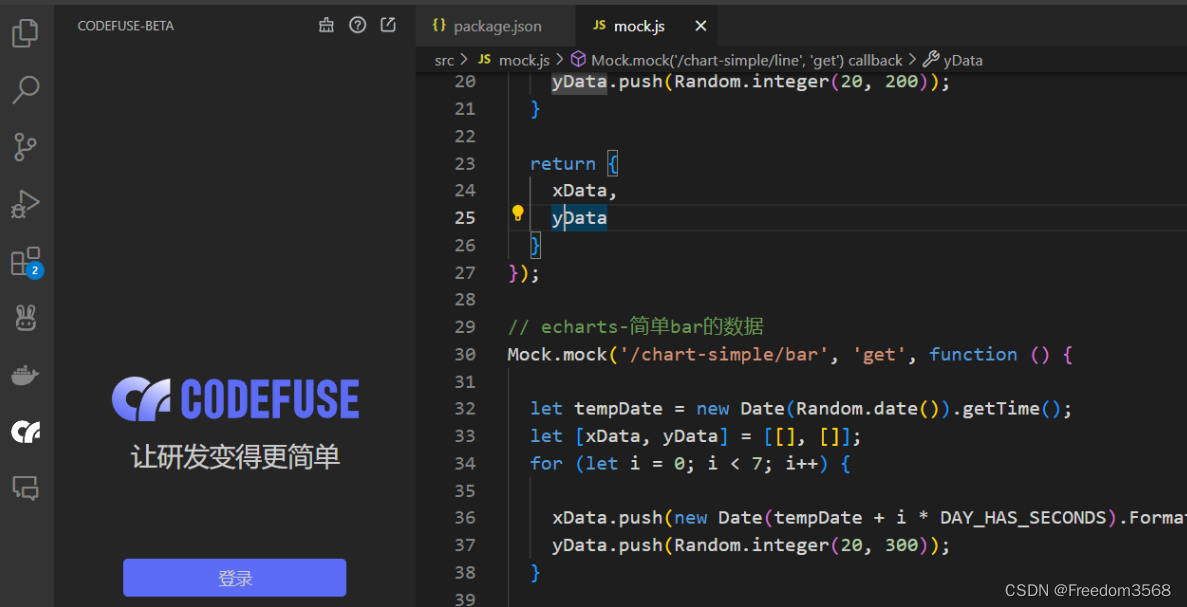
Task: Click the function keyword on line 30
Action: coord(973,354)
